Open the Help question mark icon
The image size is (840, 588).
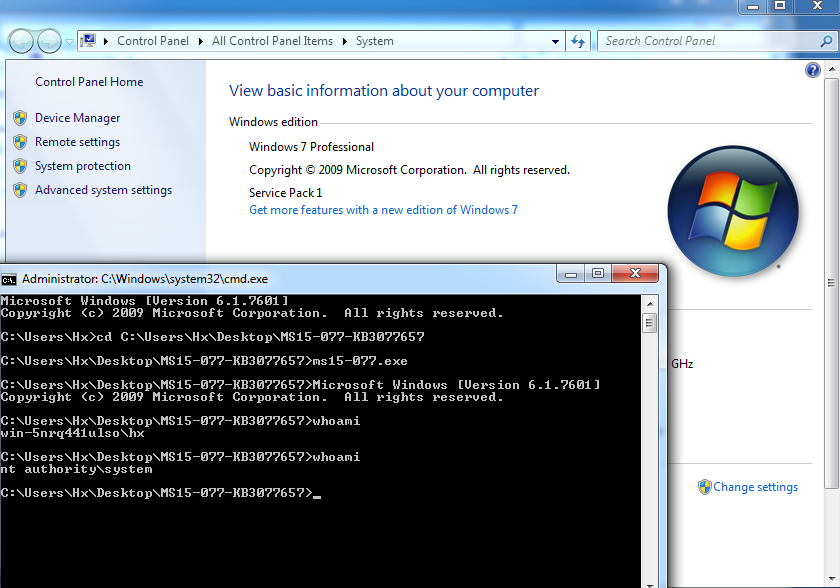813,70
